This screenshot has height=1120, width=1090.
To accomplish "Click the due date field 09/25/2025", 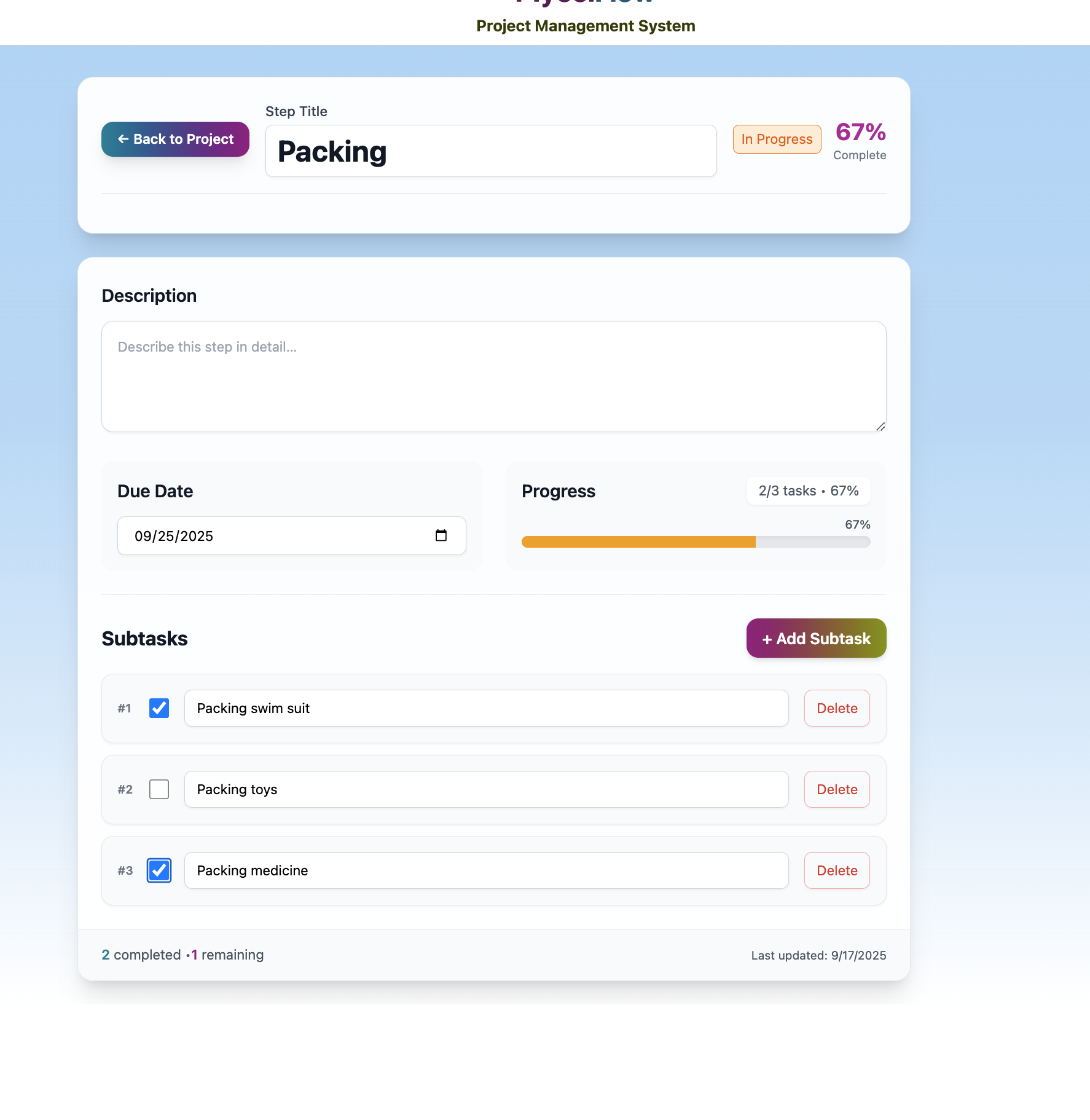I will 270,536.
